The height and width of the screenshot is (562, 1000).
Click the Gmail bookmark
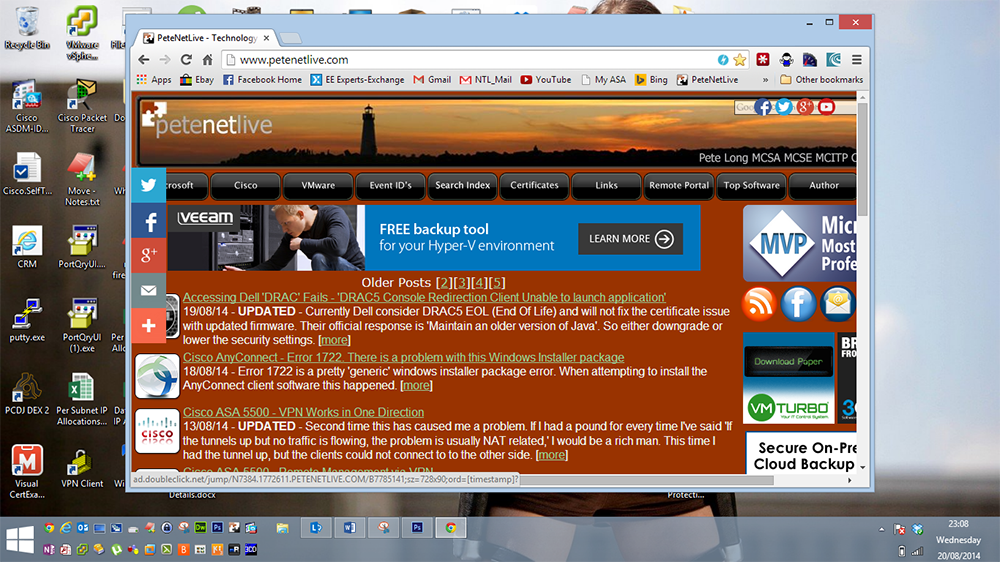click(432, 80)
